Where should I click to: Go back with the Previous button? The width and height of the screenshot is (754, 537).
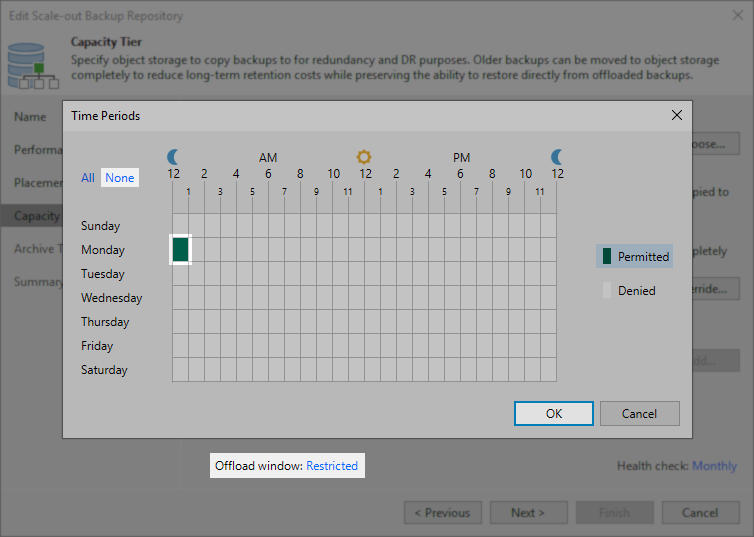click(x=442, y=513)
